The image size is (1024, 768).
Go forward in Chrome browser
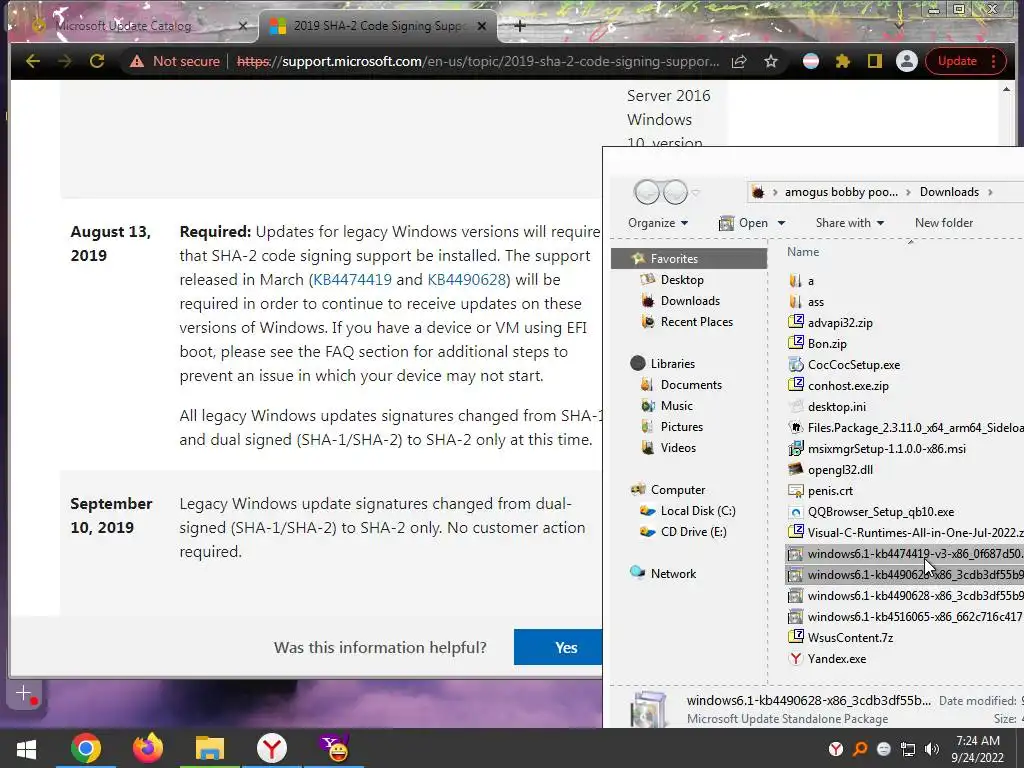point(65,61)
